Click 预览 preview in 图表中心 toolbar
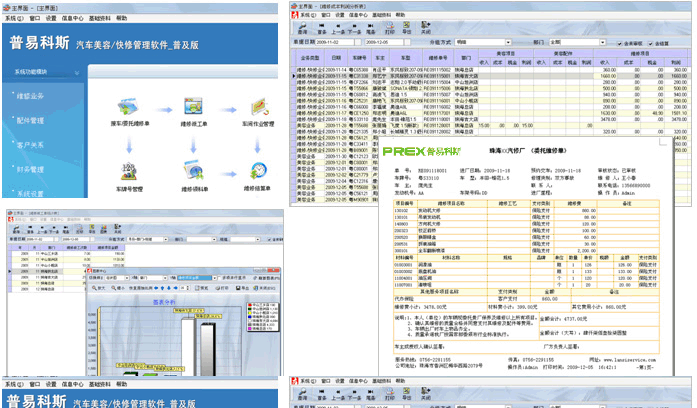The image size is (697, 408). click(202, 288)
